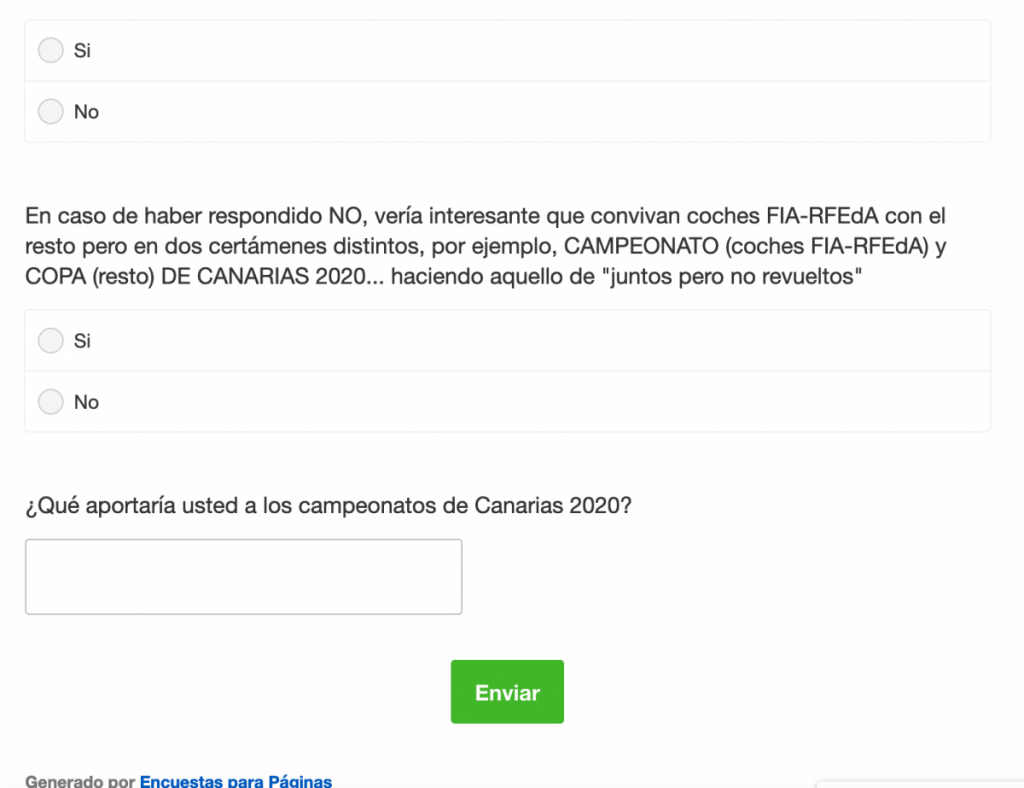The width and height of the screenshot is (1024, 788).
Task: Select the "No" radio in the topmost answer group
Action: pyautogui.click(x=50, y=111)
